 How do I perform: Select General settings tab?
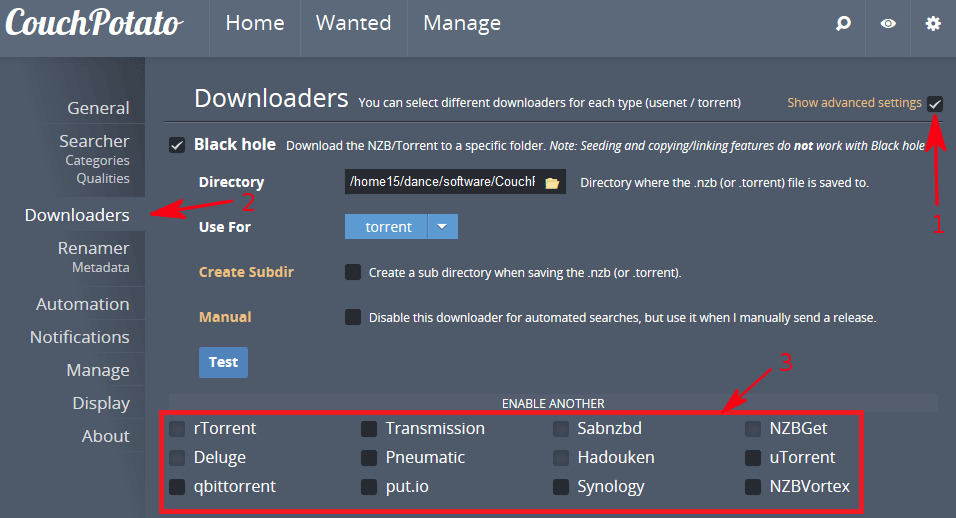click(98, 108)
